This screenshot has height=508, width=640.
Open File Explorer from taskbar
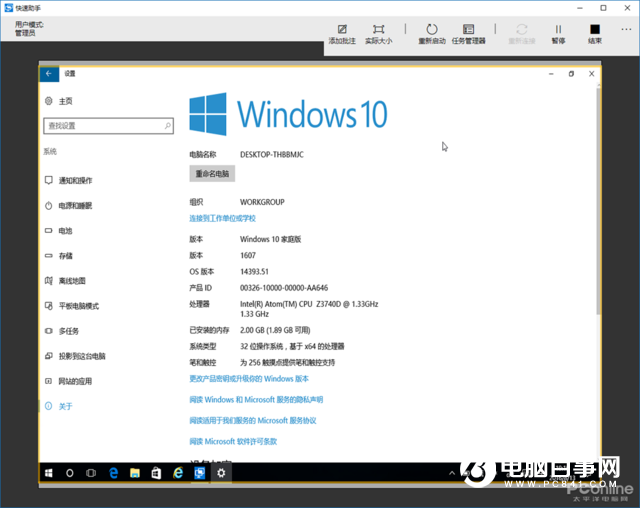(x=135, y=473)
